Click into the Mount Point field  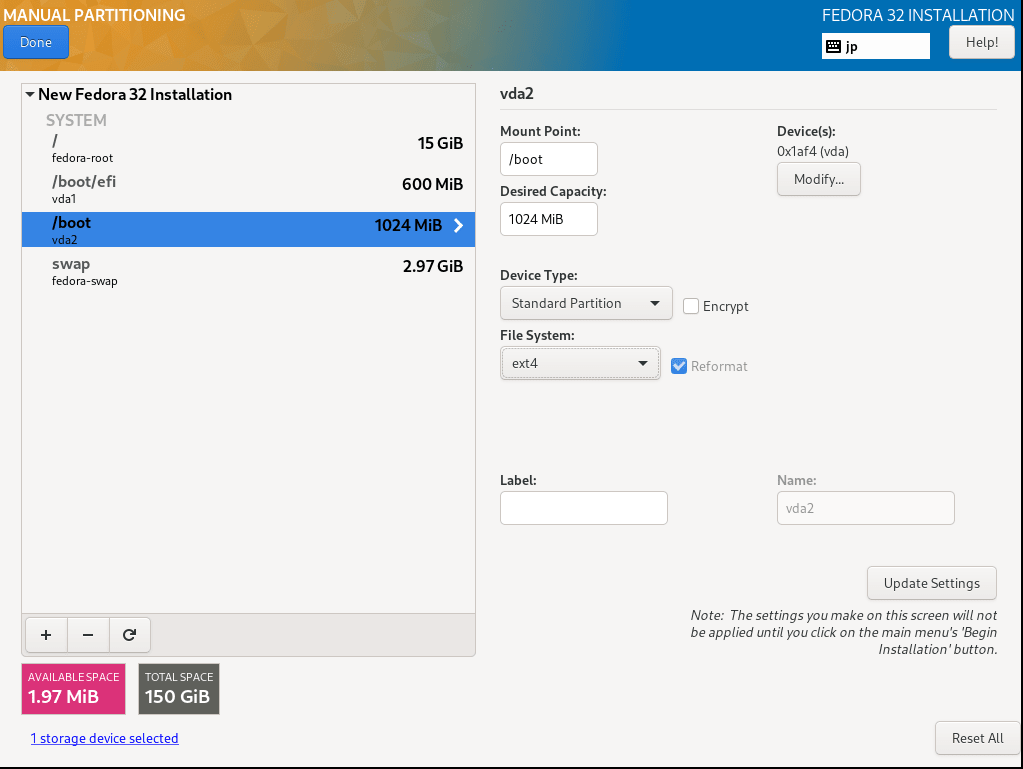(549, 159)
